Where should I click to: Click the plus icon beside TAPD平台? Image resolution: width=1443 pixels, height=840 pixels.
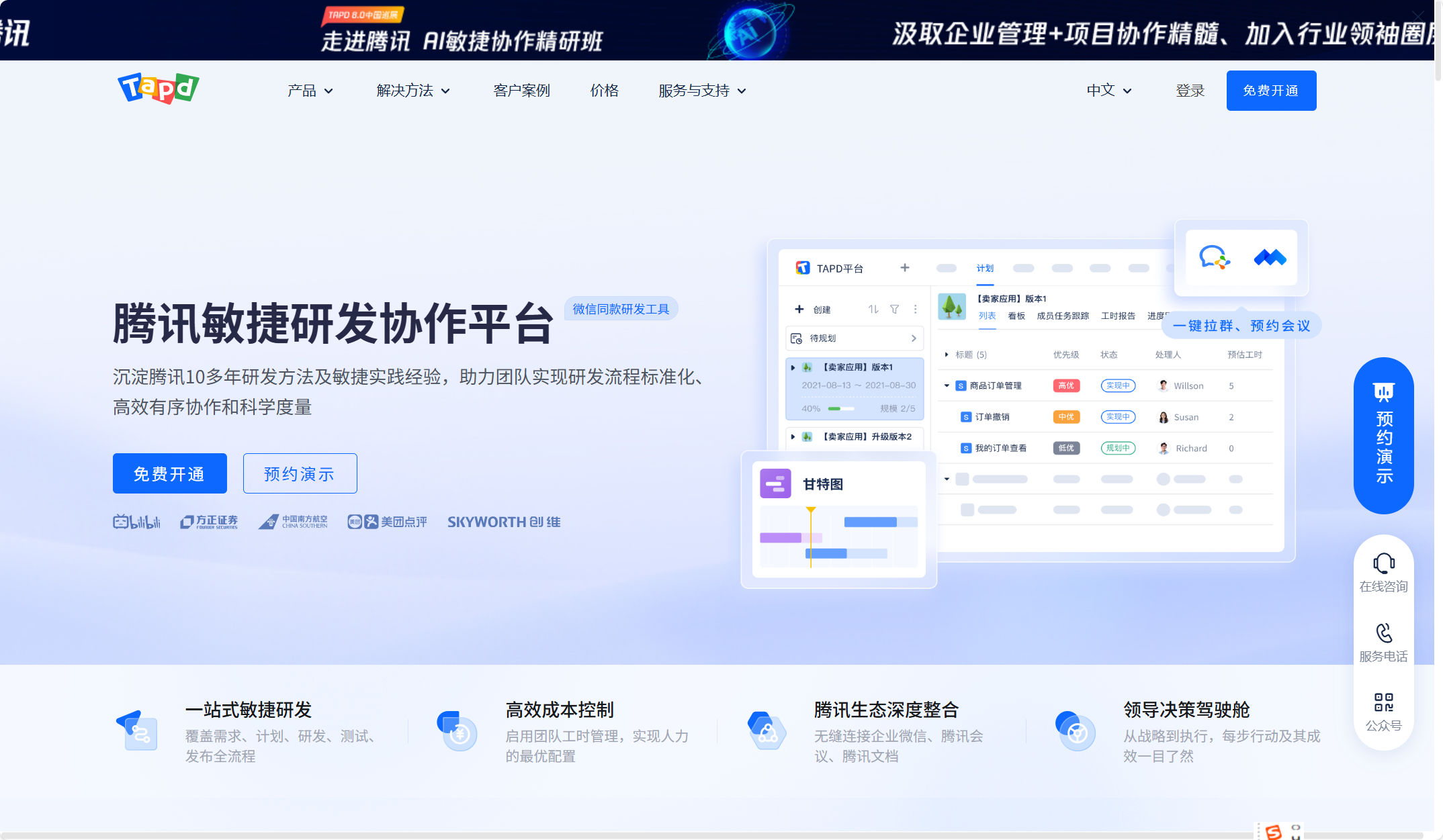[x=905, y=267]
